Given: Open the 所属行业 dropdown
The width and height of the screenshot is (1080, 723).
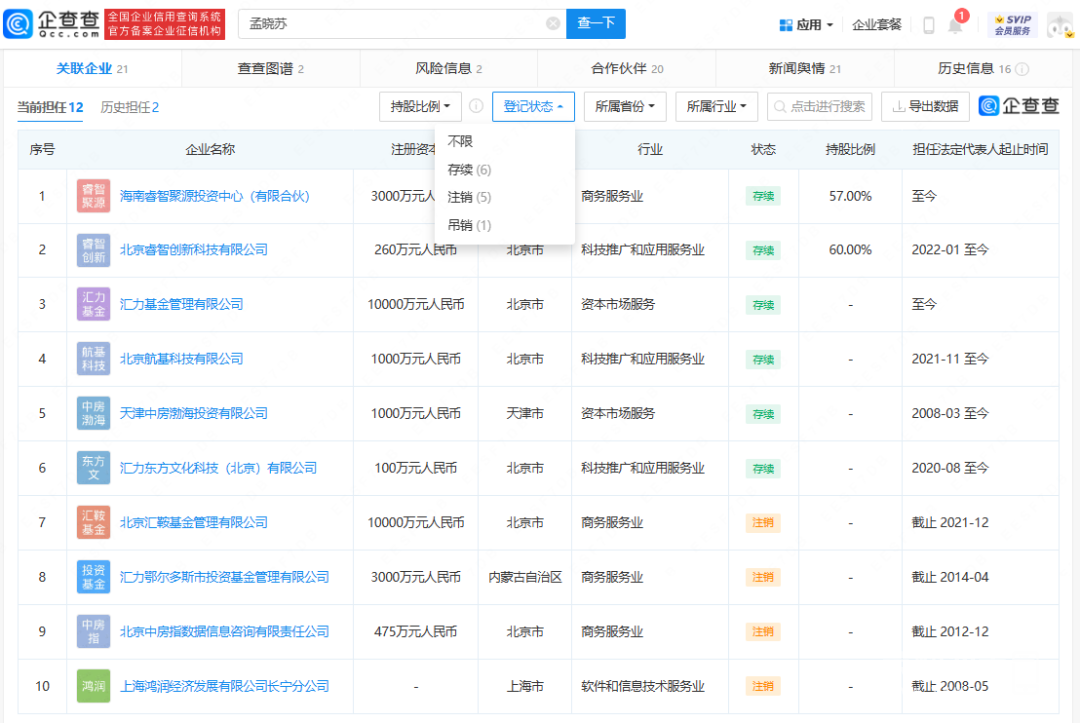Looking at the screenshot, I should (x=716, y=106).
